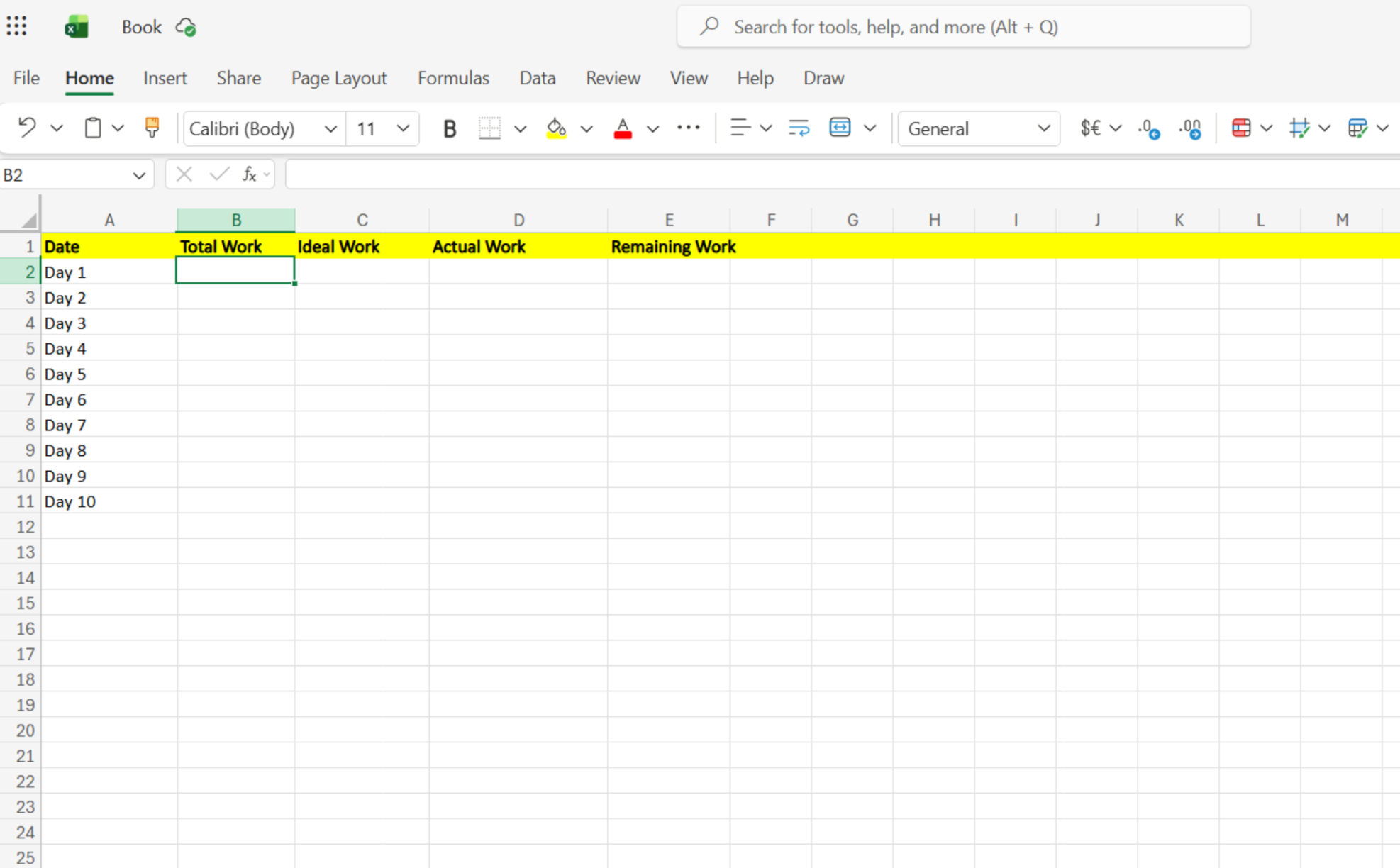Click Increase Decimal icon
The height and width of the screenshot is (868, 1400).
[1190, 128]
